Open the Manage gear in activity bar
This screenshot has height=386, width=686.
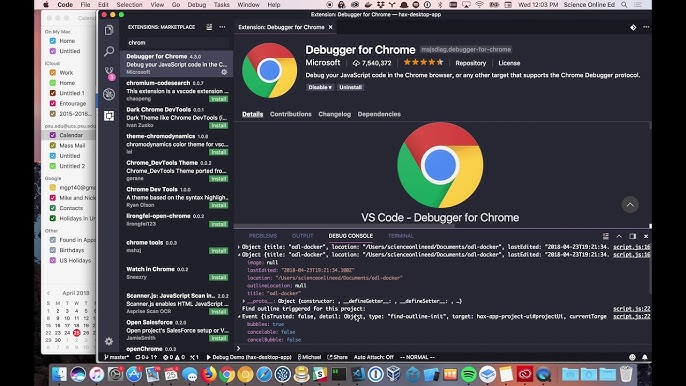109,341
